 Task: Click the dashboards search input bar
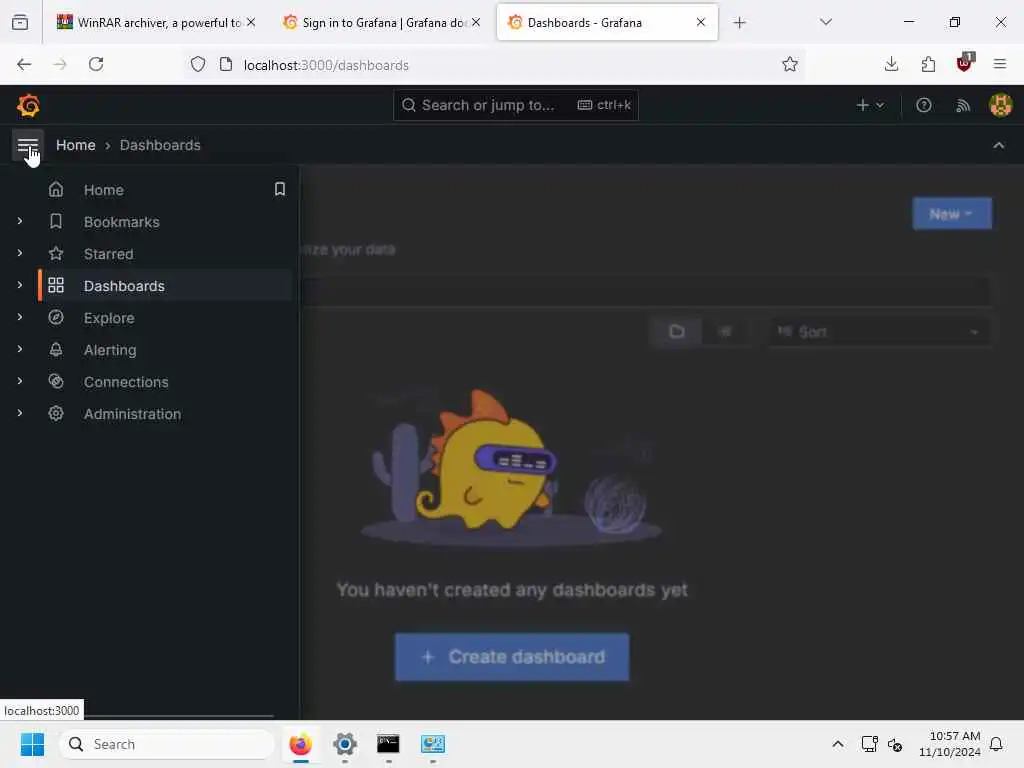point(647,291)
